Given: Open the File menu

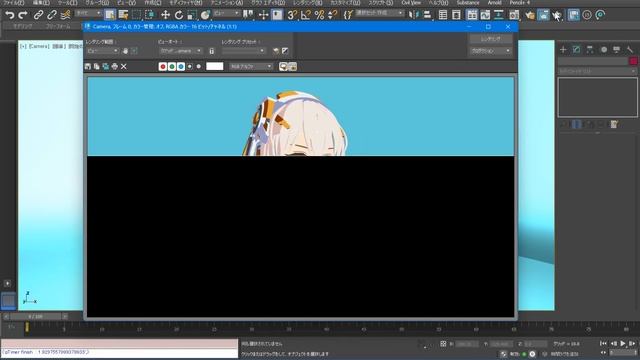Looking at the screenshot, I should [14, 2].
